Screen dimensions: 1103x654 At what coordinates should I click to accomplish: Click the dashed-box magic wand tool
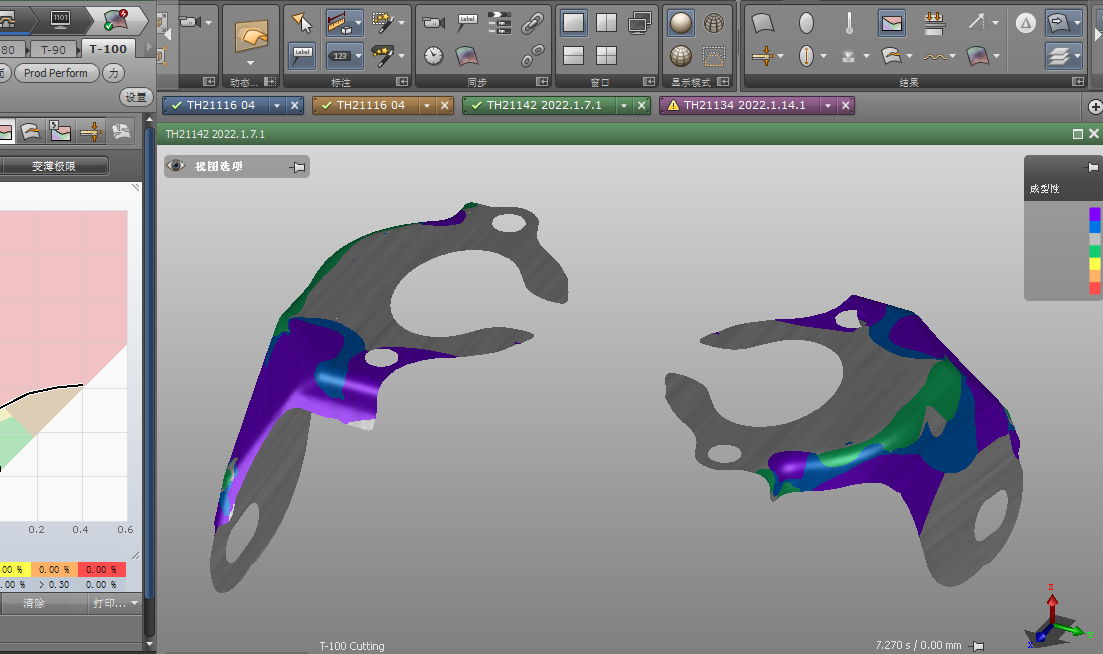pos(383,23)
